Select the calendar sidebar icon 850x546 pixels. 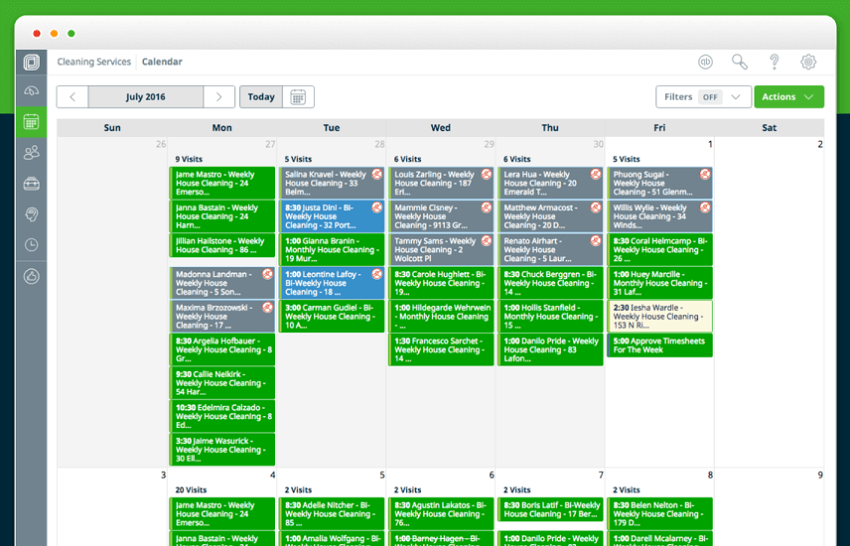(31, 122)
